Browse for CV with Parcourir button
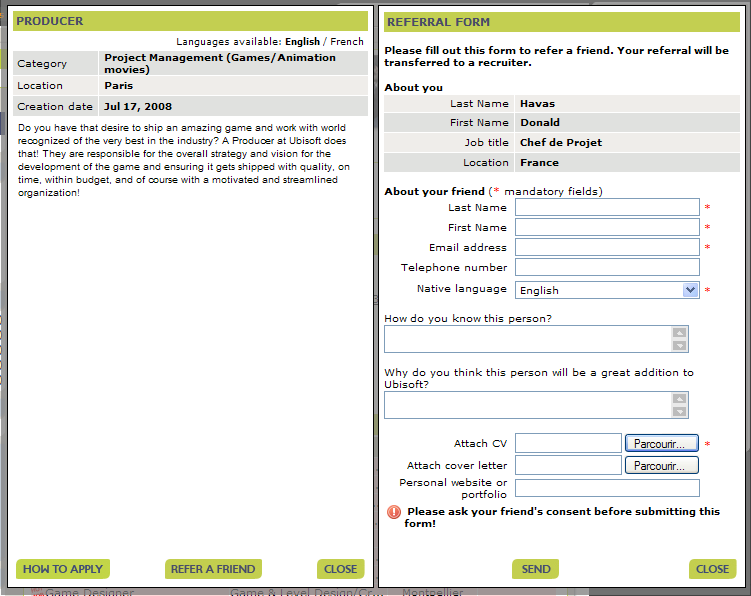This screenshot has height=596, width=751. (661, 444)
